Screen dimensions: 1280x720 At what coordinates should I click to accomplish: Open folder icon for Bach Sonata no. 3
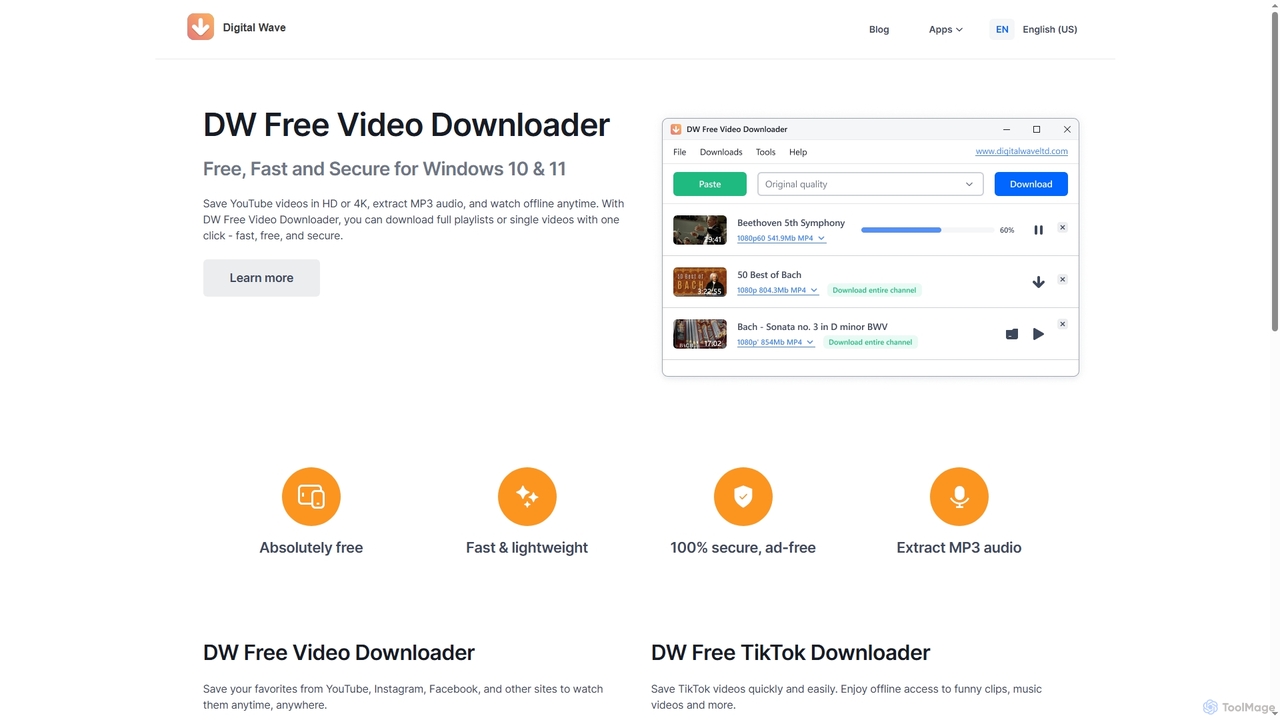[1012, 334]
